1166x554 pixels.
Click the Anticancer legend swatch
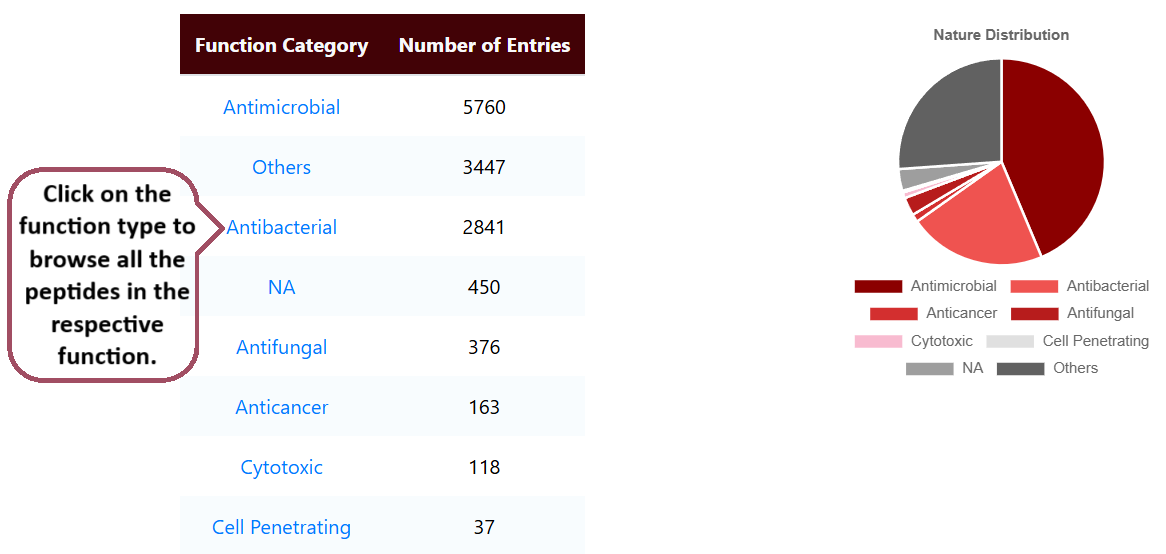(893, 314)
